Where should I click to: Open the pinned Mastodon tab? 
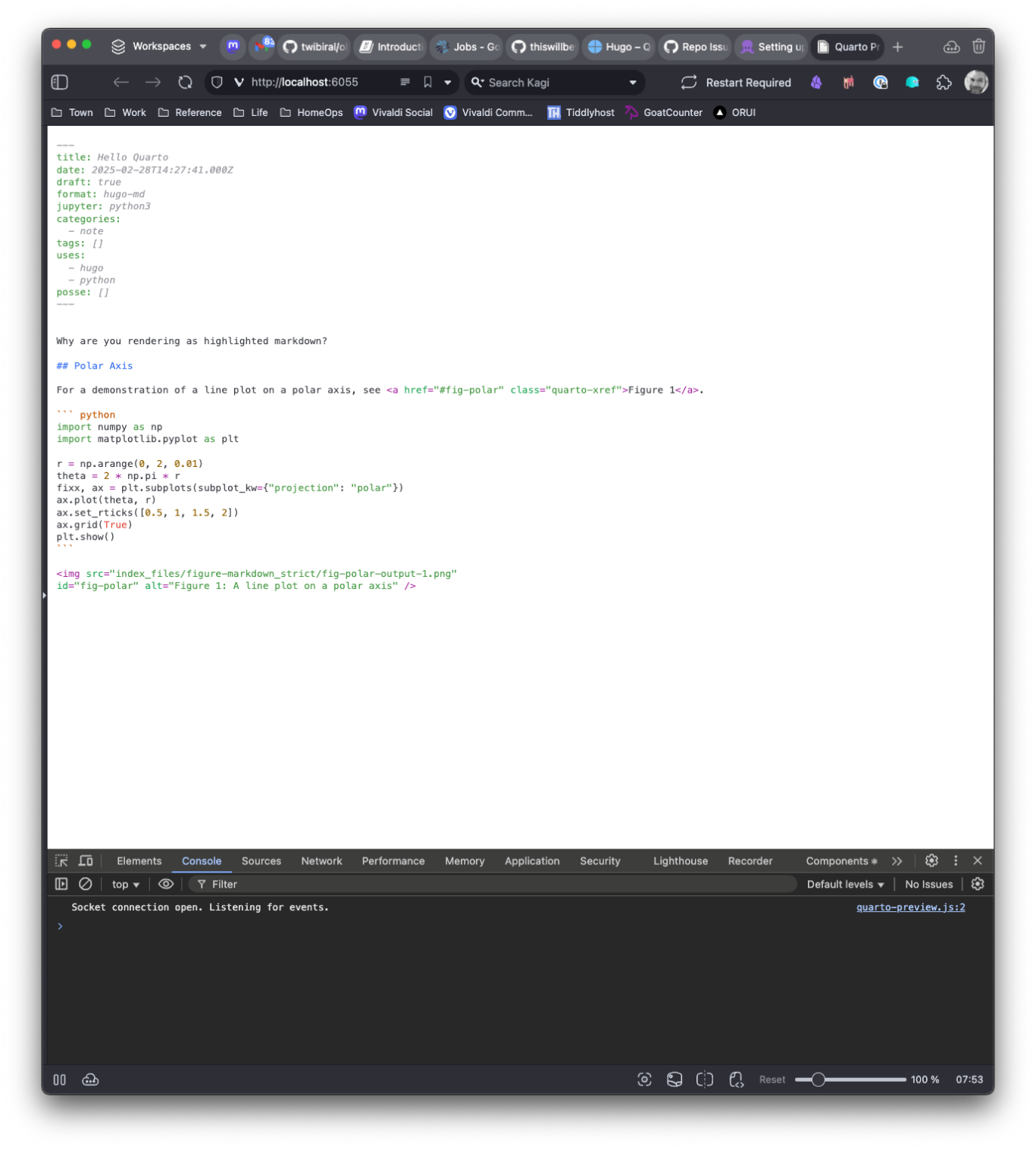pyautogui.click(x=233, y=46)
